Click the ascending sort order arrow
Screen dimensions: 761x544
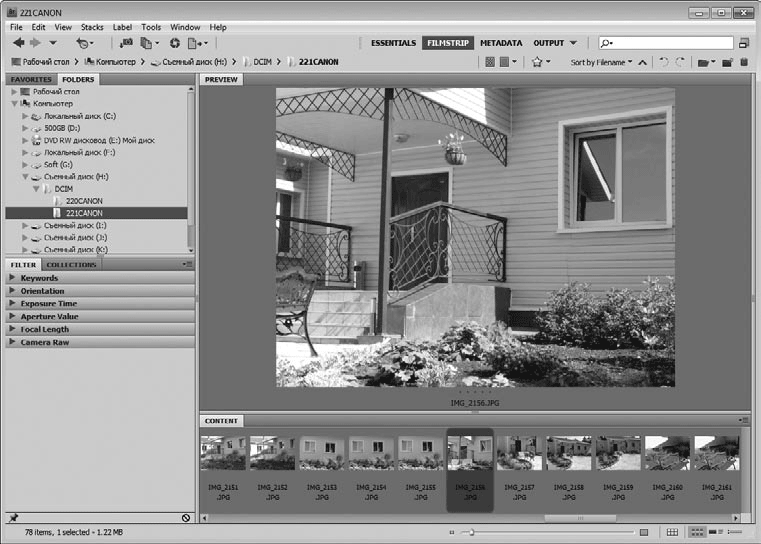click(642, 62)
